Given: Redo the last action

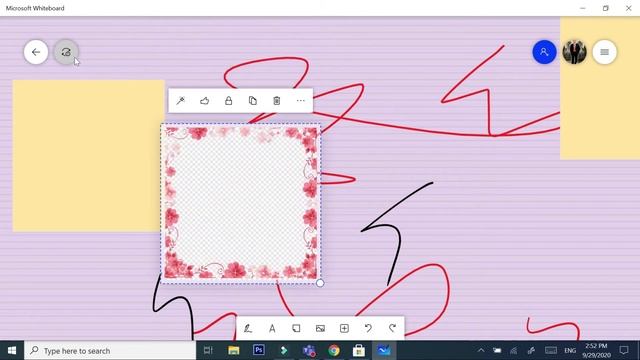Looking at the screenshot, I should point(392,328).
